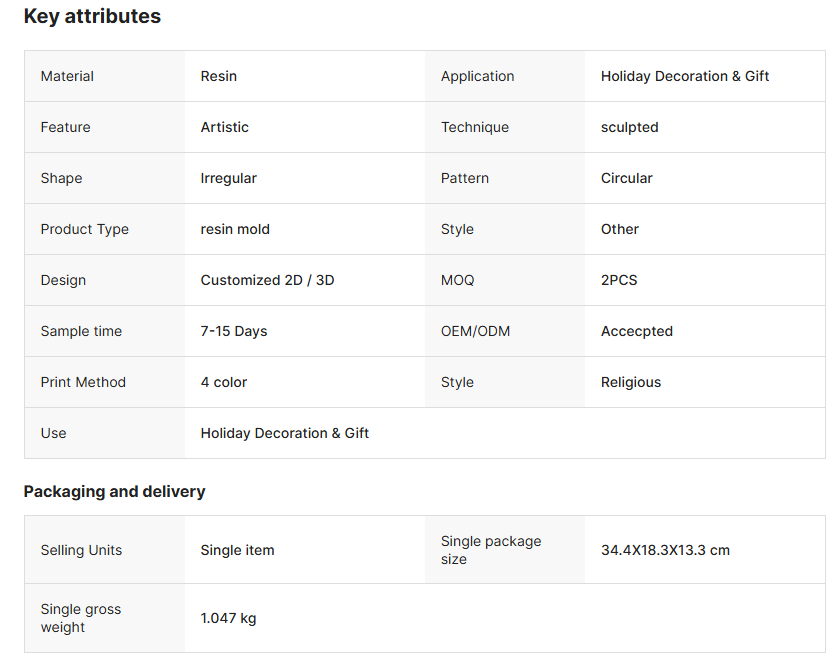840x667 pixels.
Task: Click the Use label cell
Action: pyautogui.click(x=54, y=433)
